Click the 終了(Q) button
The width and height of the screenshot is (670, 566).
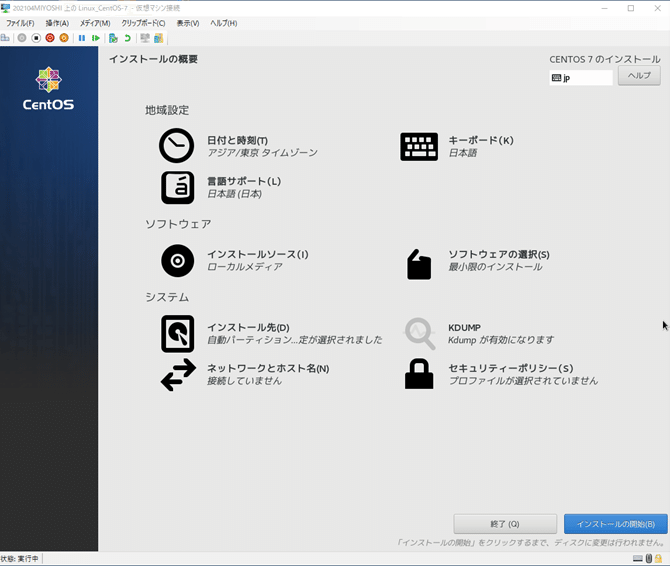tap(505, 524)
